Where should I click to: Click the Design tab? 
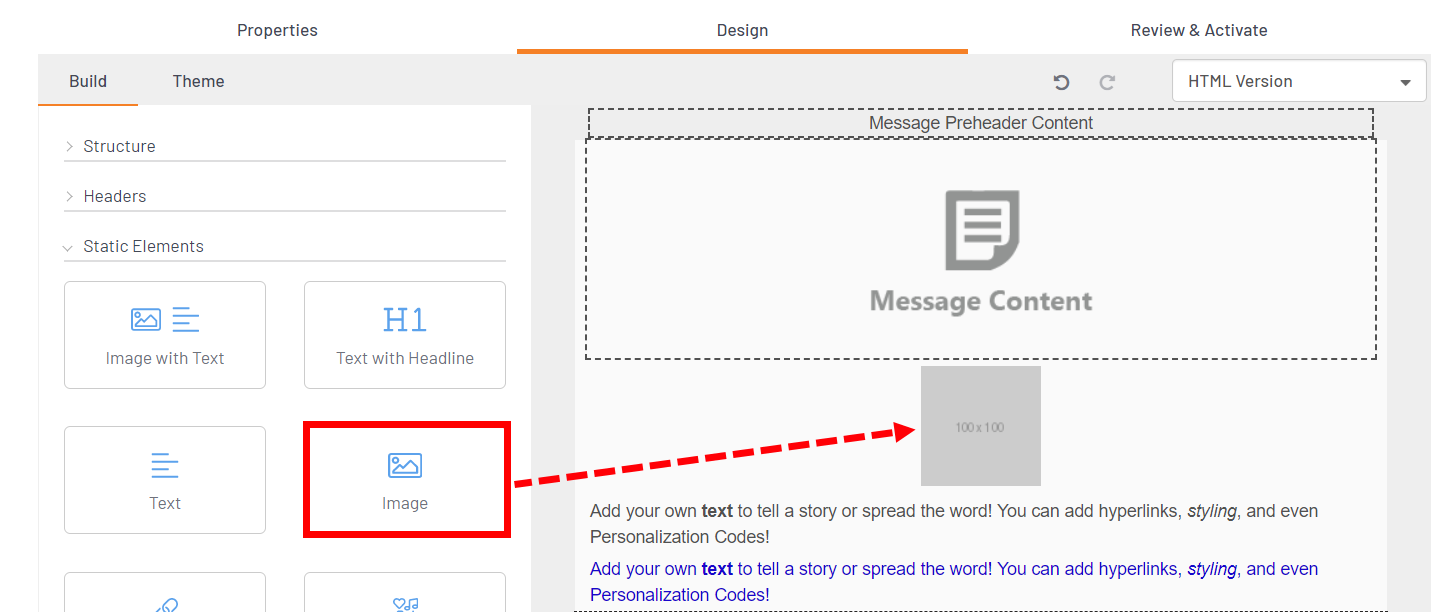click(x=742, y=30)
